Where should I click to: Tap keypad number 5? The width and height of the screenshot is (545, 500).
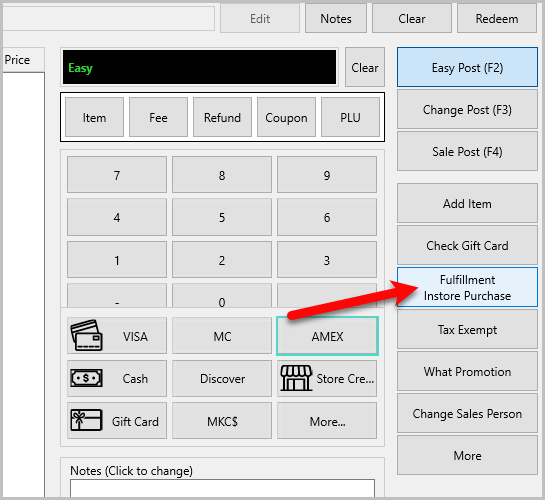click(222, 217)
